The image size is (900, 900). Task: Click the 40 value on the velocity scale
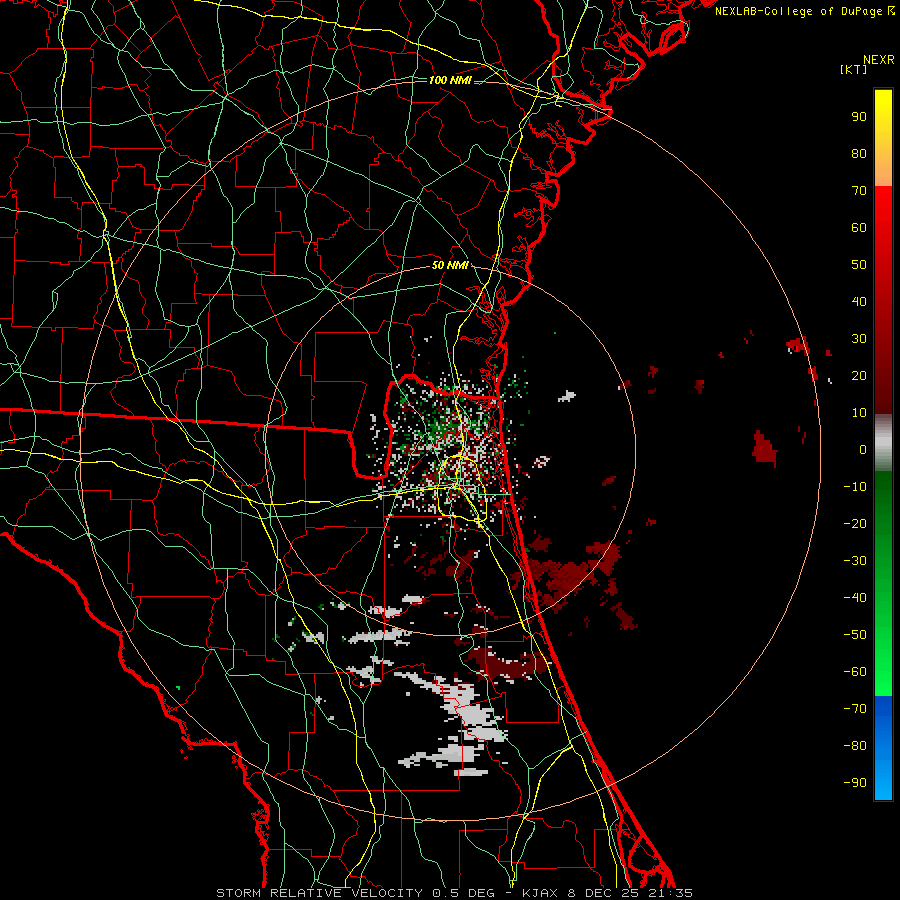[859, 302]
